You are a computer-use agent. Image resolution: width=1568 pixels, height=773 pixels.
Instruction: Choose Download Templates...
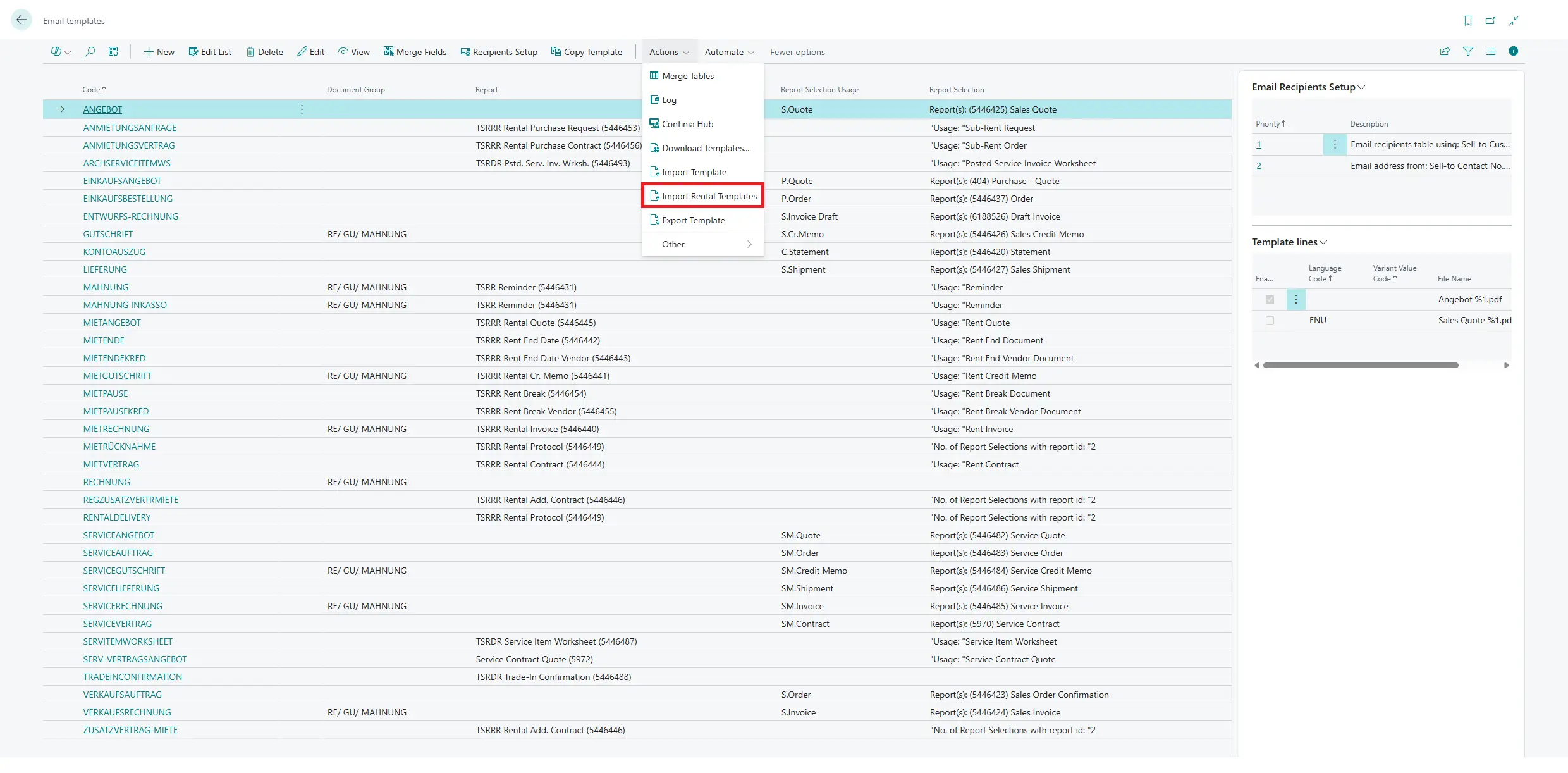(703, 148)
